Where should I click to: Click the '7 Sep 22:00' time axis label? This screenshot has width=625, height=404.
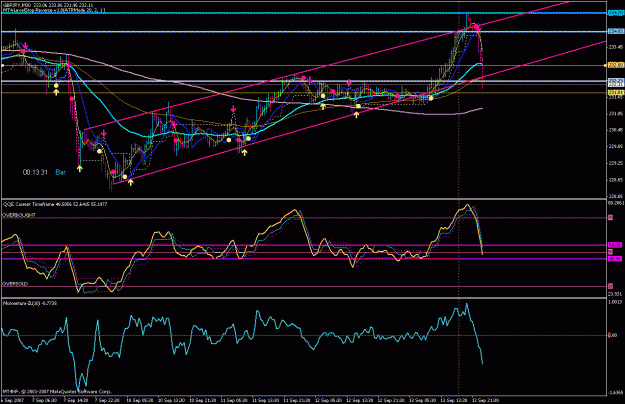(x=107, y=400)
